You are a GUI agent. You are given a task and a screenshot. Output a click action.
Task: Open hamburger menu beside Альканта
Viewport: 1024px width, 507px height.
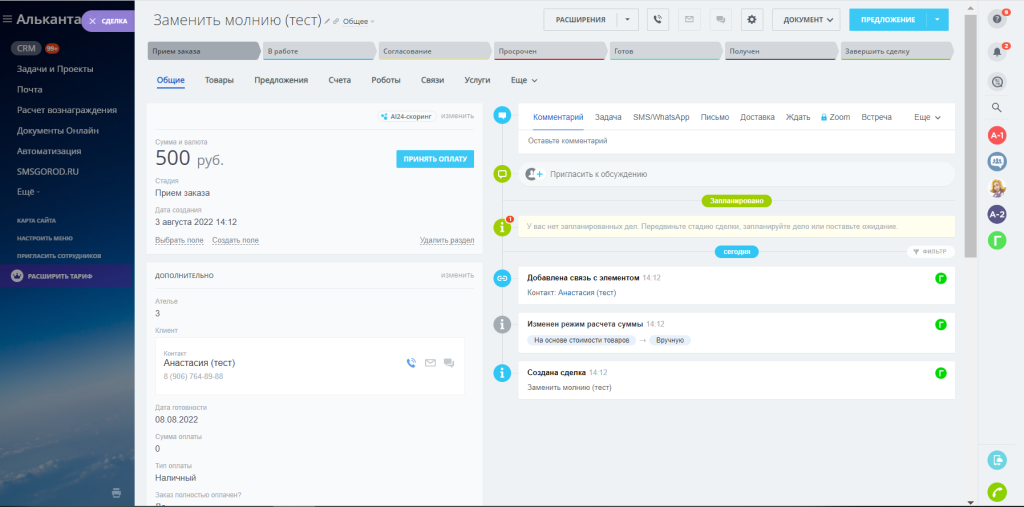tap(7, 20)
